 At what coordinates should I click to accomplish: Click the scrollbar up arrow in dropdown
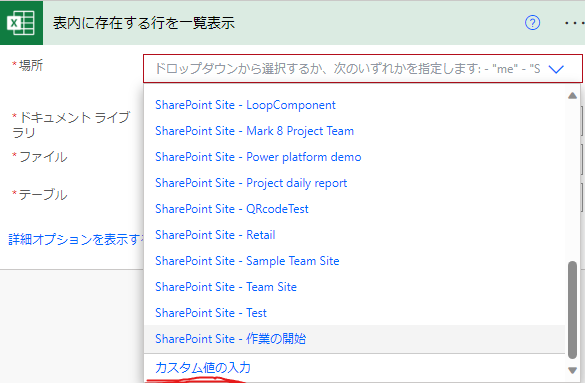tap(572, 96)
